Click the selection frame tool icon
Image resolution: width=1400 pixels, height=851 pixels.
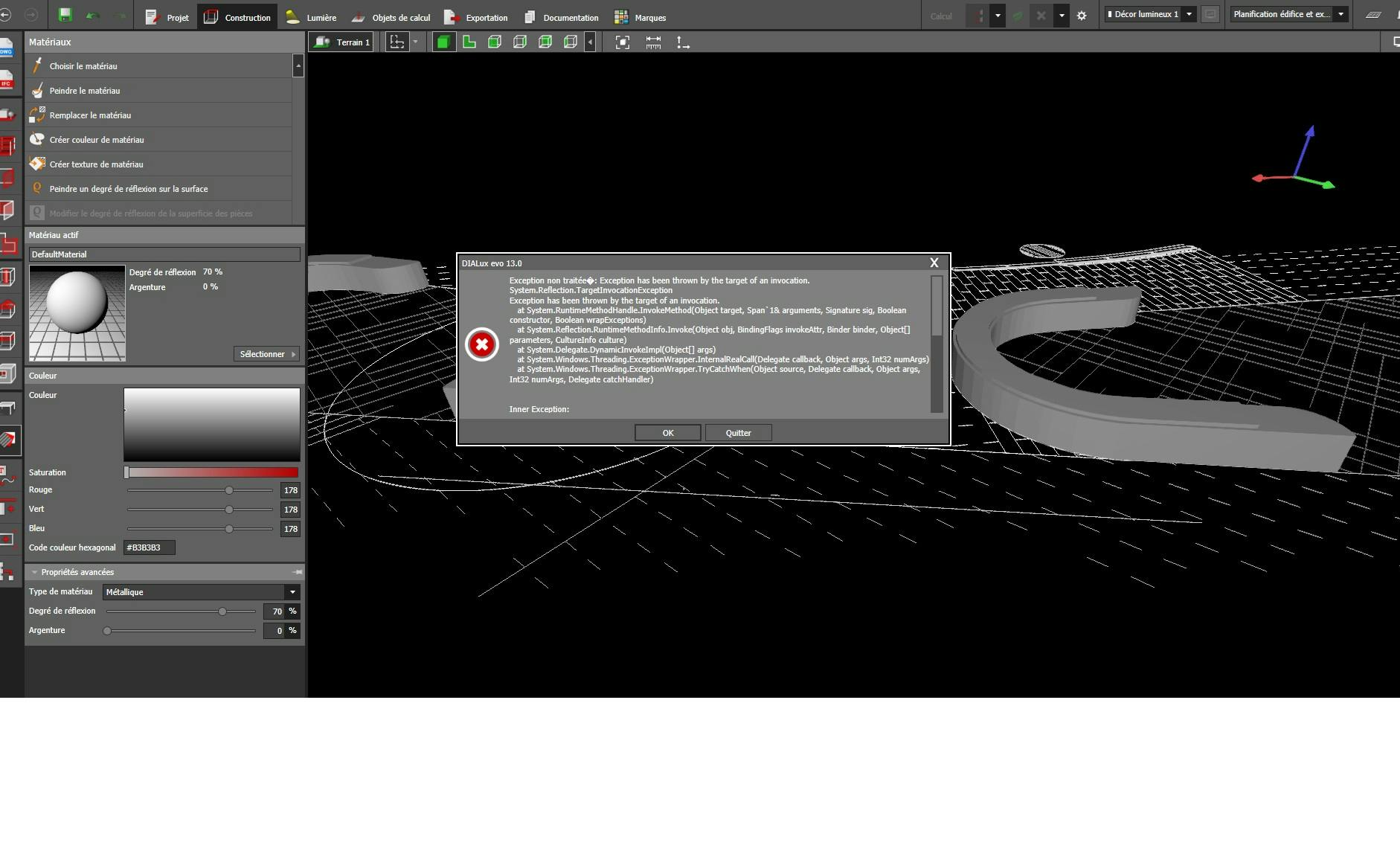(x=397, y=42)
